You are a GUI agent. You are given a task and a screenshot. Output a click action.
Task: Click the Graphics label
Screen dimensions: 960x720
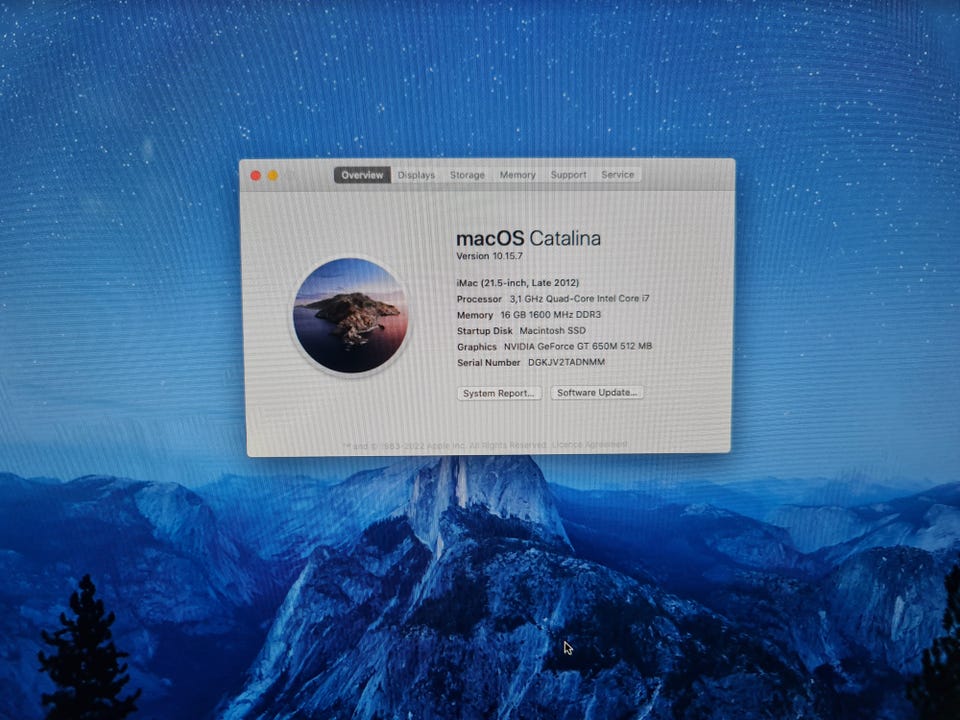coord(476,347)
